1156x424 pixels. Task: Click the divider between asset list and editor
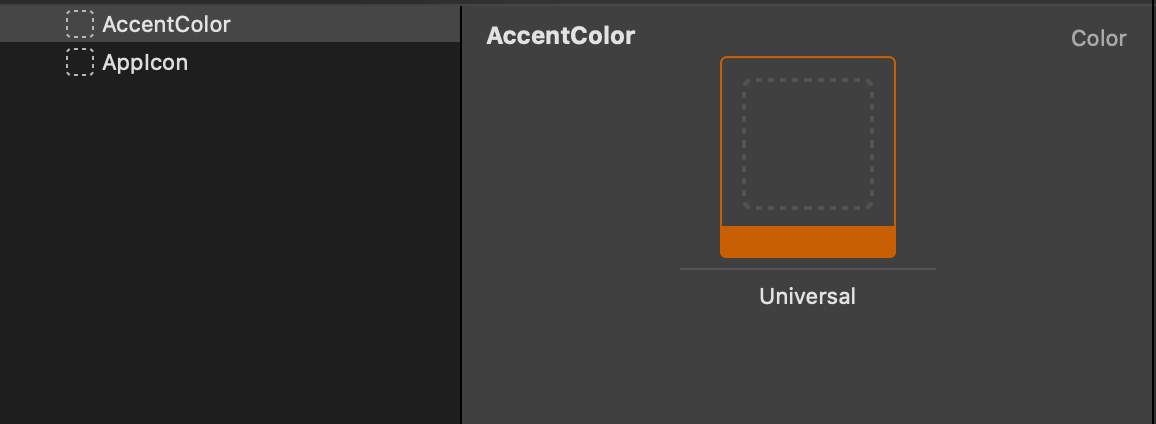pos(461,212)
